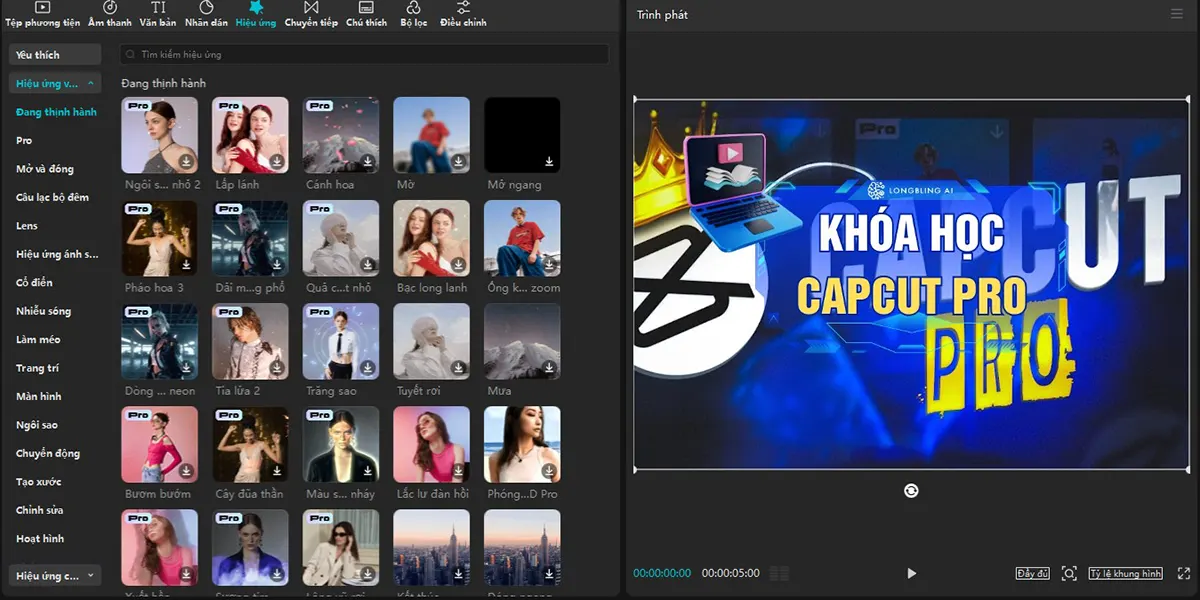Viewport: 1200px width, 600px height.
Task: Play the preview video
Action: [911, 573]
